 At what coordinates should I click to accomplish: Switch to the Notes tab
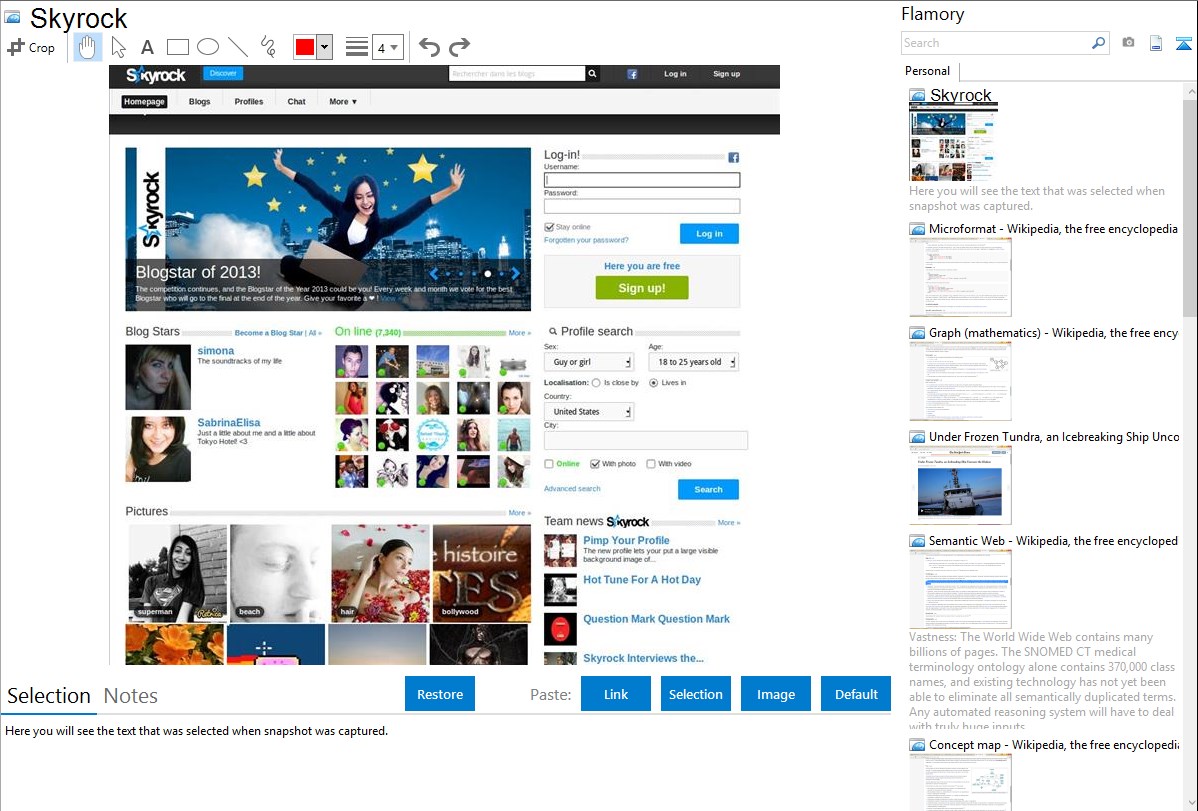[131, 696]
